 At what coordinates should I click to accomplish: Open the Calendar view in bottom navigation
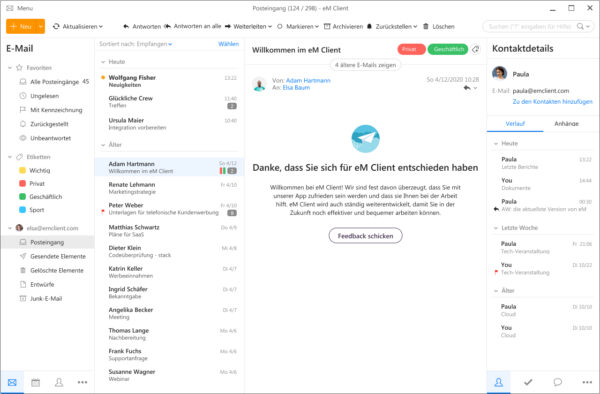(x=36, y=382)
